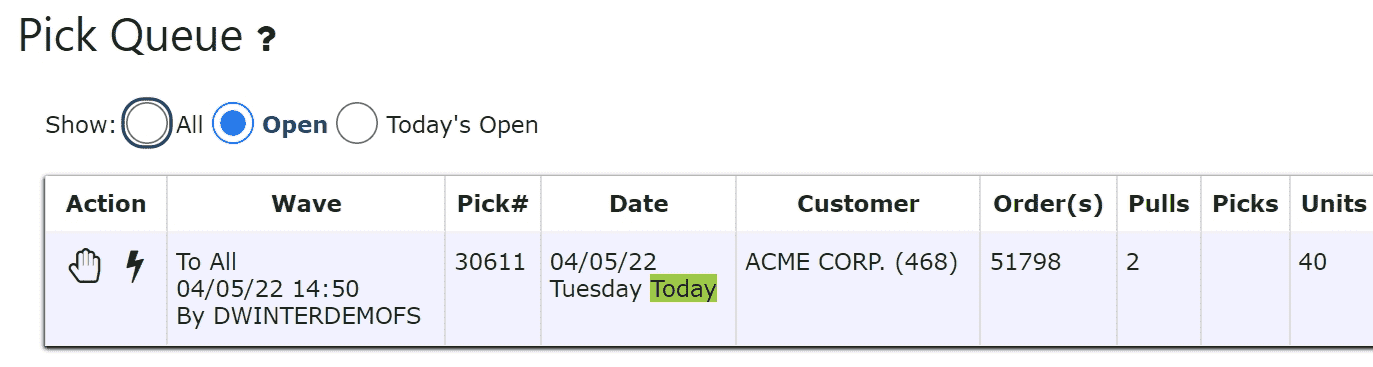Click the lightning bolt quick action icon
The height and width of the screenshot is (367, 1373).
[x=135, y=266]
